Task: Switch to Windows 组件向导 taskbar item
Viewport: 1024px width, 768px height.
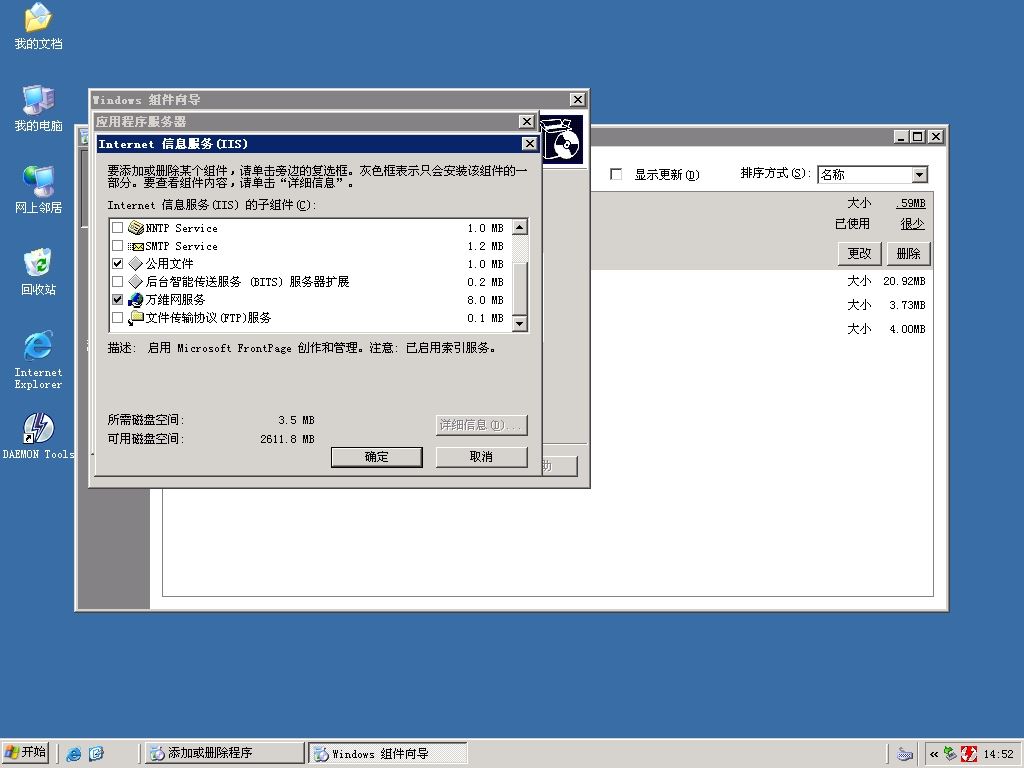Action: 388,753
